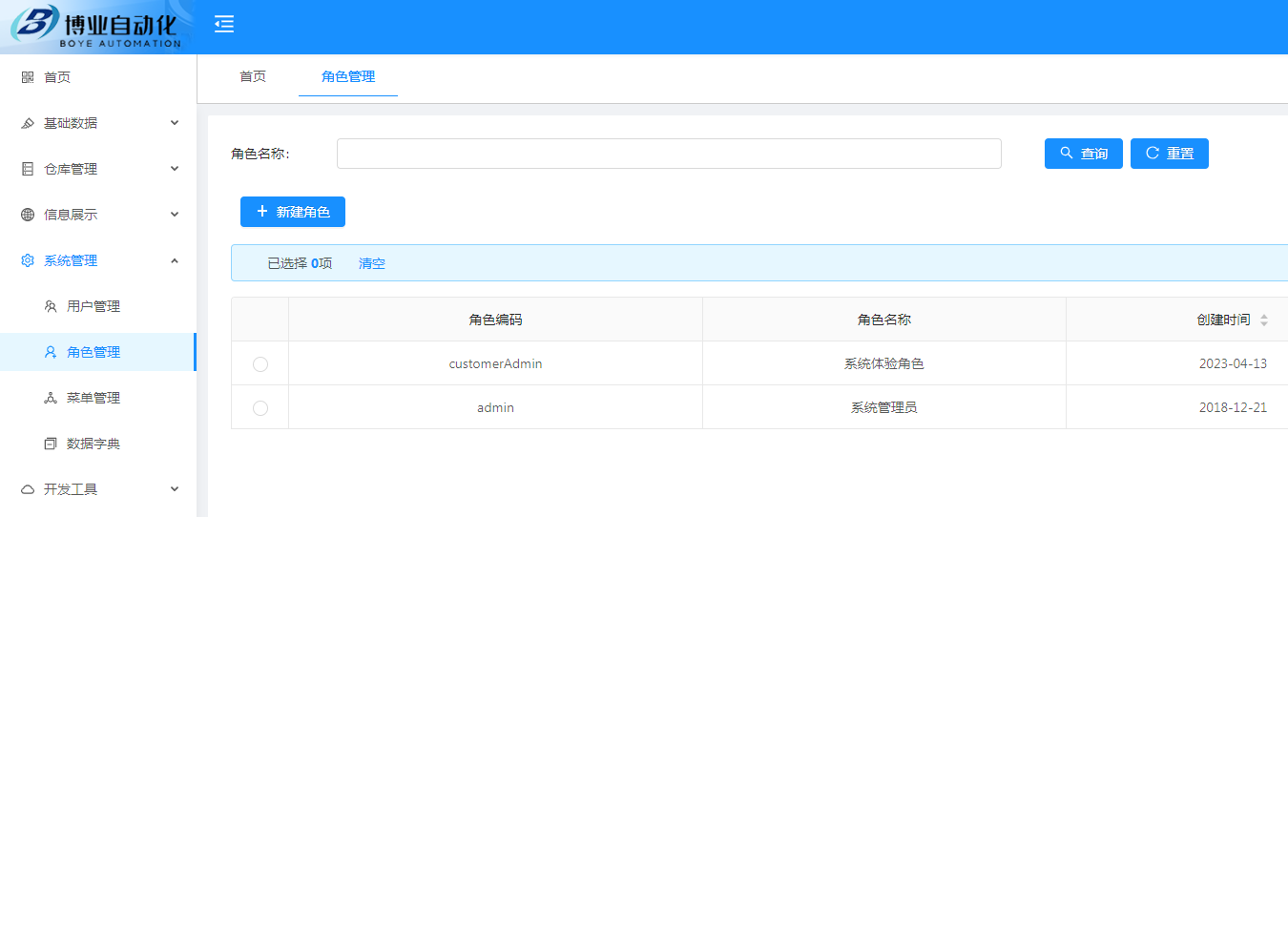Screen dimensions: 1288x930
Task: Click the role management person icon
Action: click(x=51, y=352)
